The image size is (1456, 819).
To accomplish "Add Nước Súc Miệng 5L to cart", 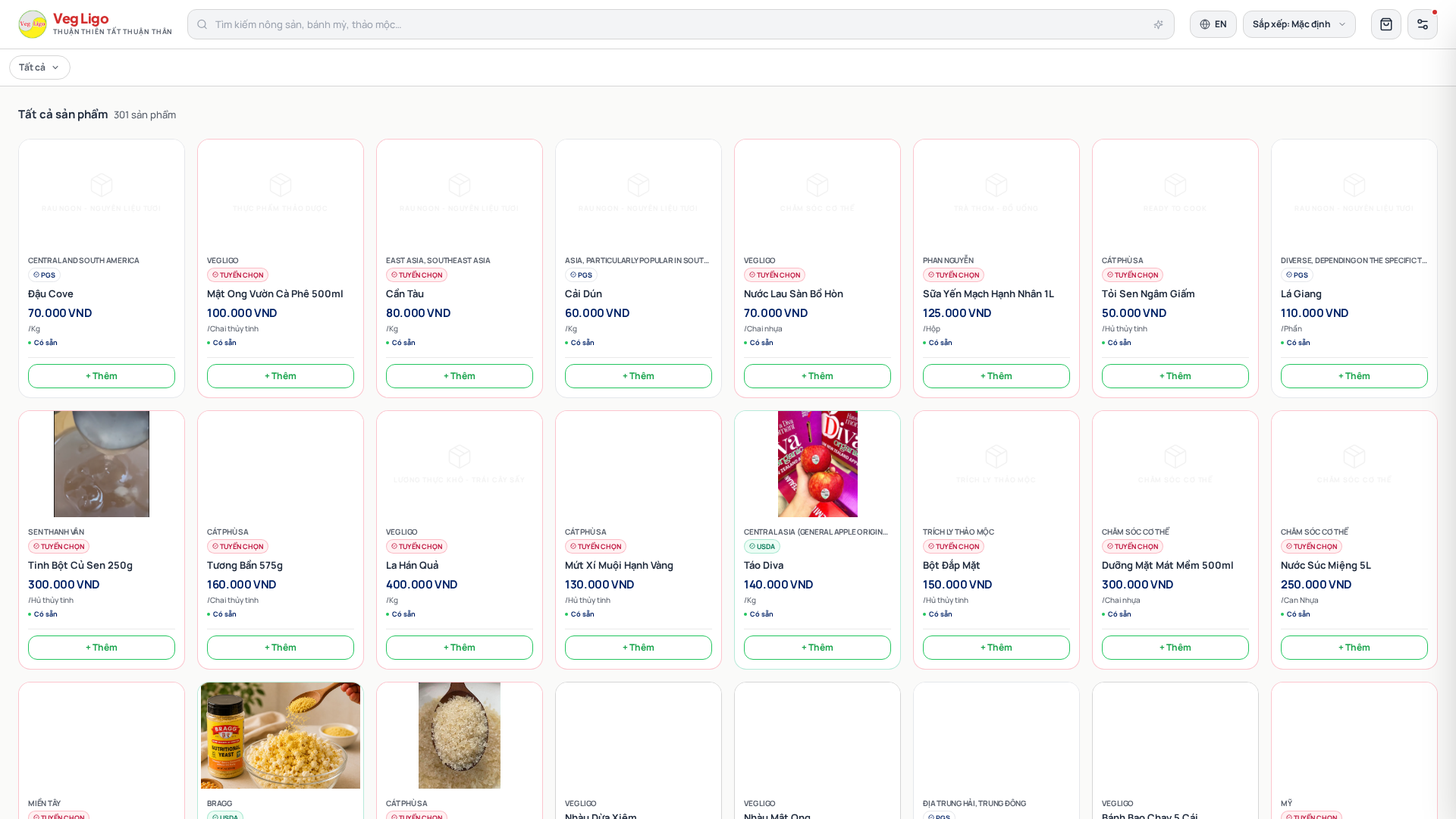I will [1354, 648].
